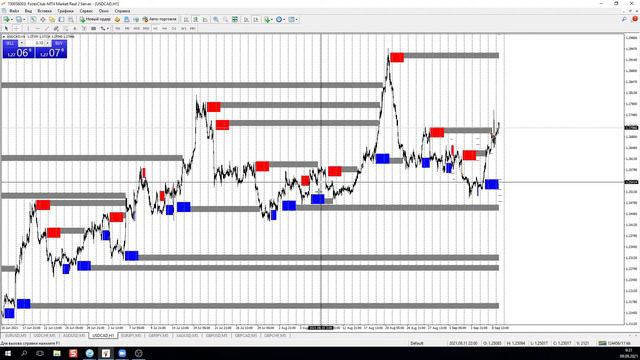Open the Сервис menu
Viewport: 640px width, 360px height.
point(86,11)
